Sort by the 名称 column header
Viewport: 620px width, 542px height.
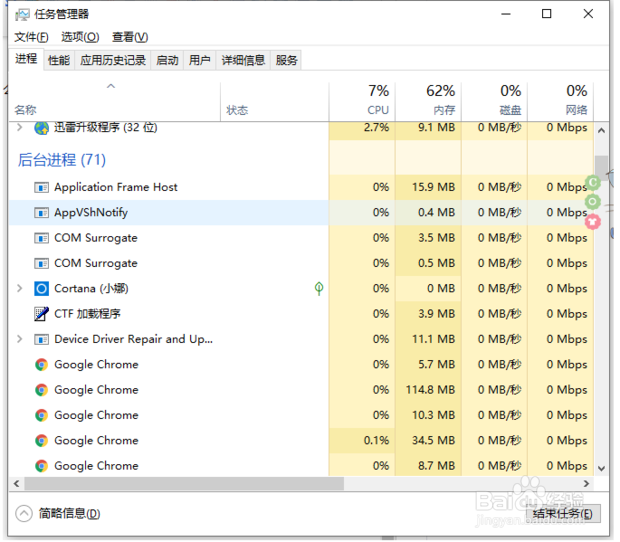click(x=115, y=102)
